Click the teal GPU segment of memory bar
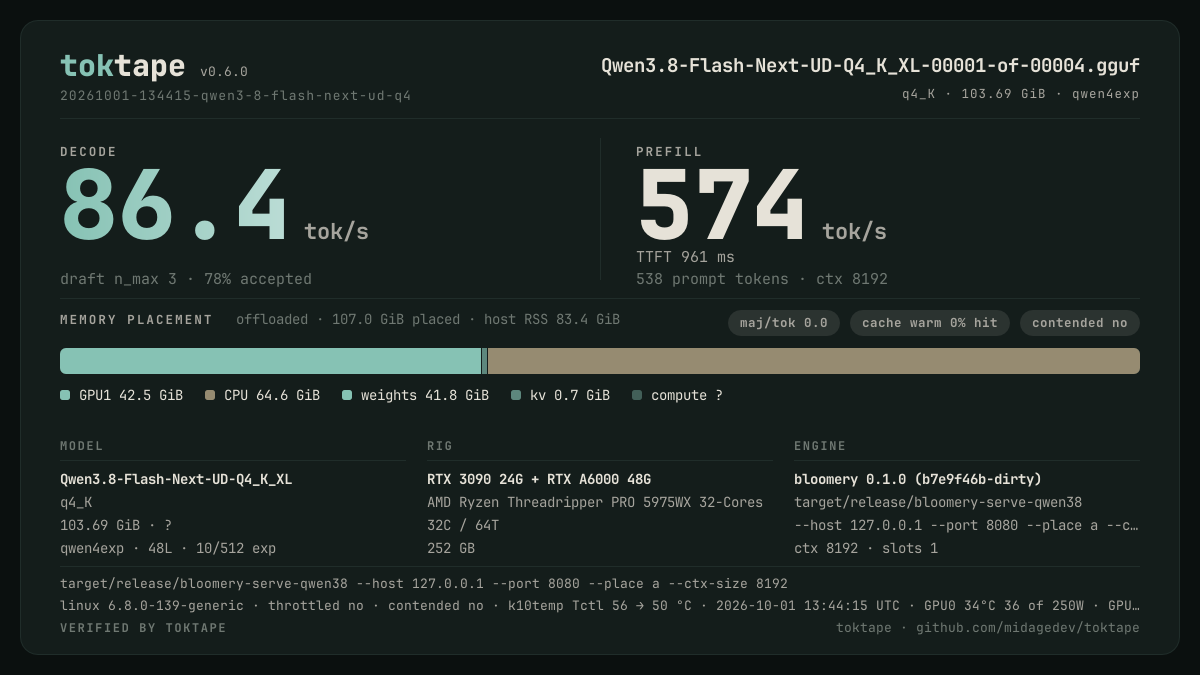 pyautogui.click(x=270, y=361)
